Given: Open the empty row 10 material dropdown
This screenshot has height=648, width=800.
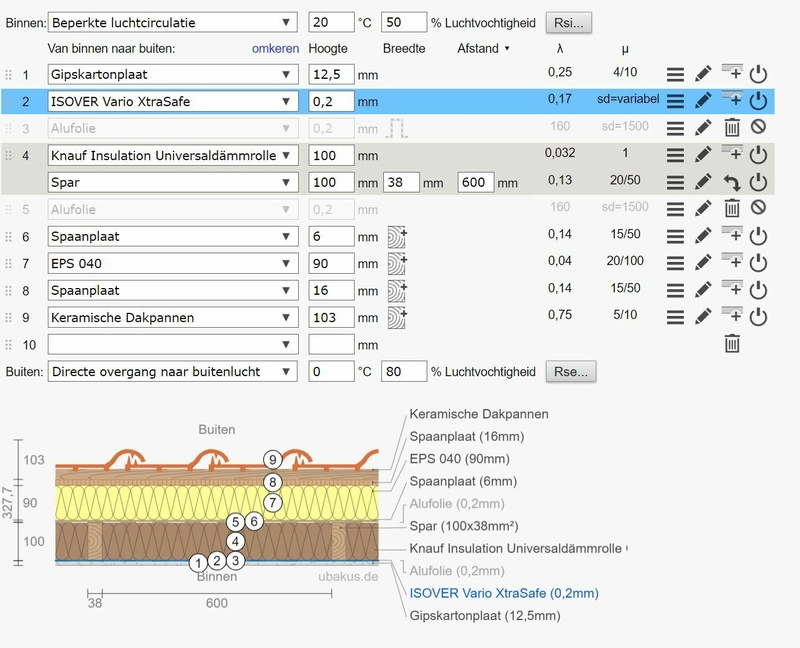Looking at the screenshot, I should point(172,345).
